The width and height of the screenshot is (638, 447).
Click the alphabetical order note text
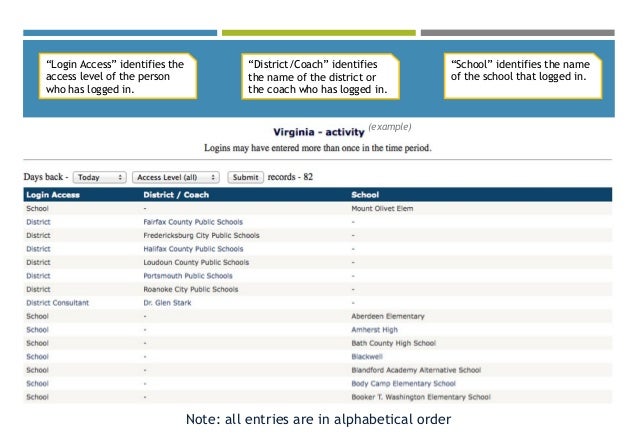[319, 419]
